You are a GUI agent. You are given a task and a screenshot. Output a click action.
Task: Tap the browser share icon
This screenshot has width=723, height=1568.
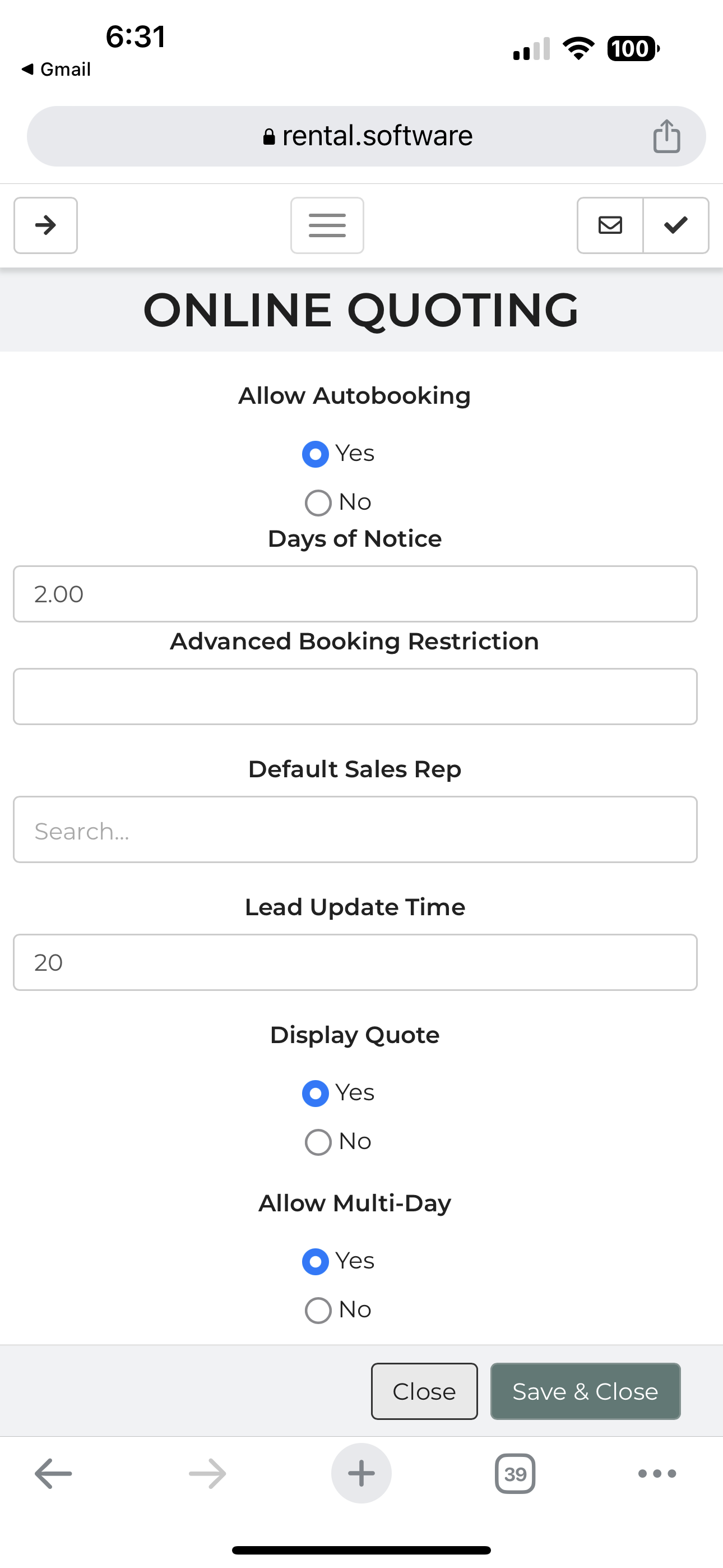pyautogui.click(x=666, y=136)
